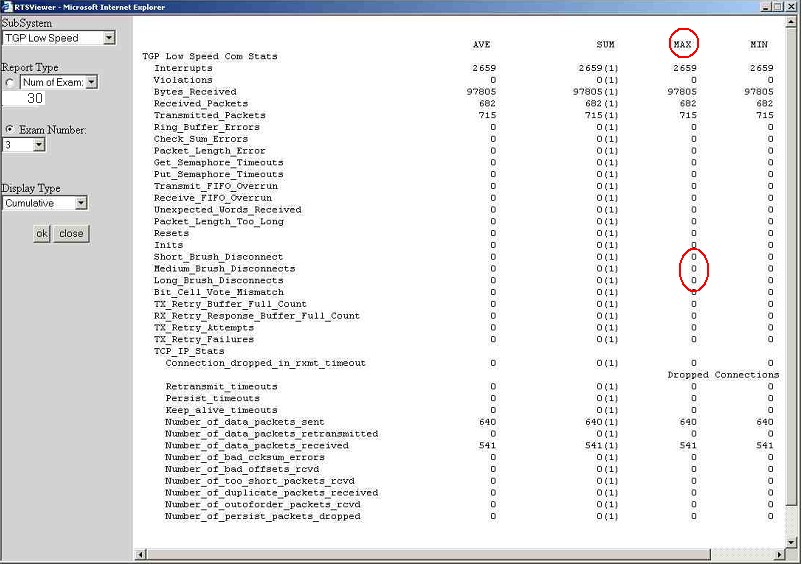The height and width of the screenshot is (564, 802).
Task: Select the Exam Number radio button
Action: tap(10, 130)
